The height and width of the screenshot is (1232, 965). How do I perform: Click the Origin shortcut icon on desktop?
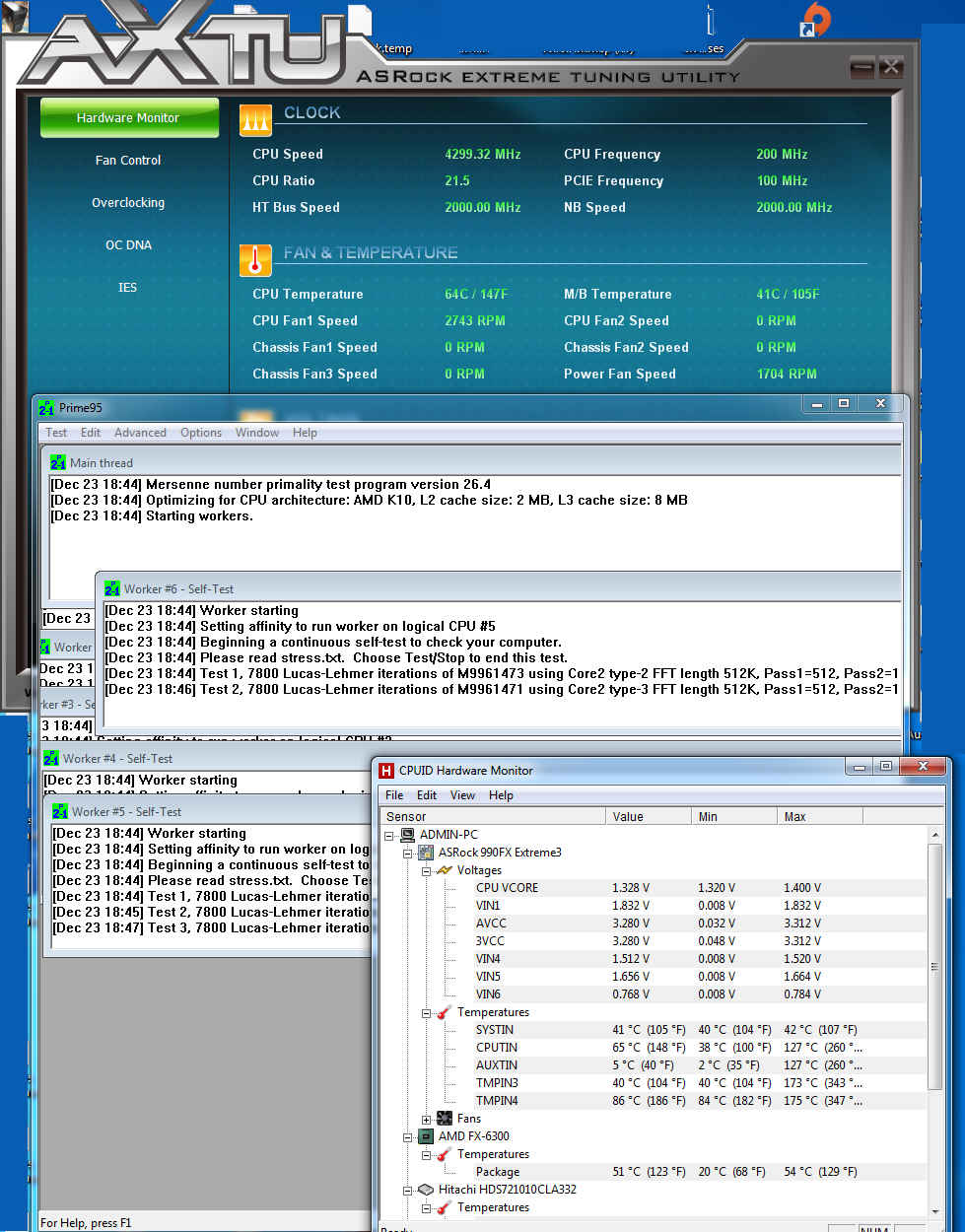pos(816,18)
